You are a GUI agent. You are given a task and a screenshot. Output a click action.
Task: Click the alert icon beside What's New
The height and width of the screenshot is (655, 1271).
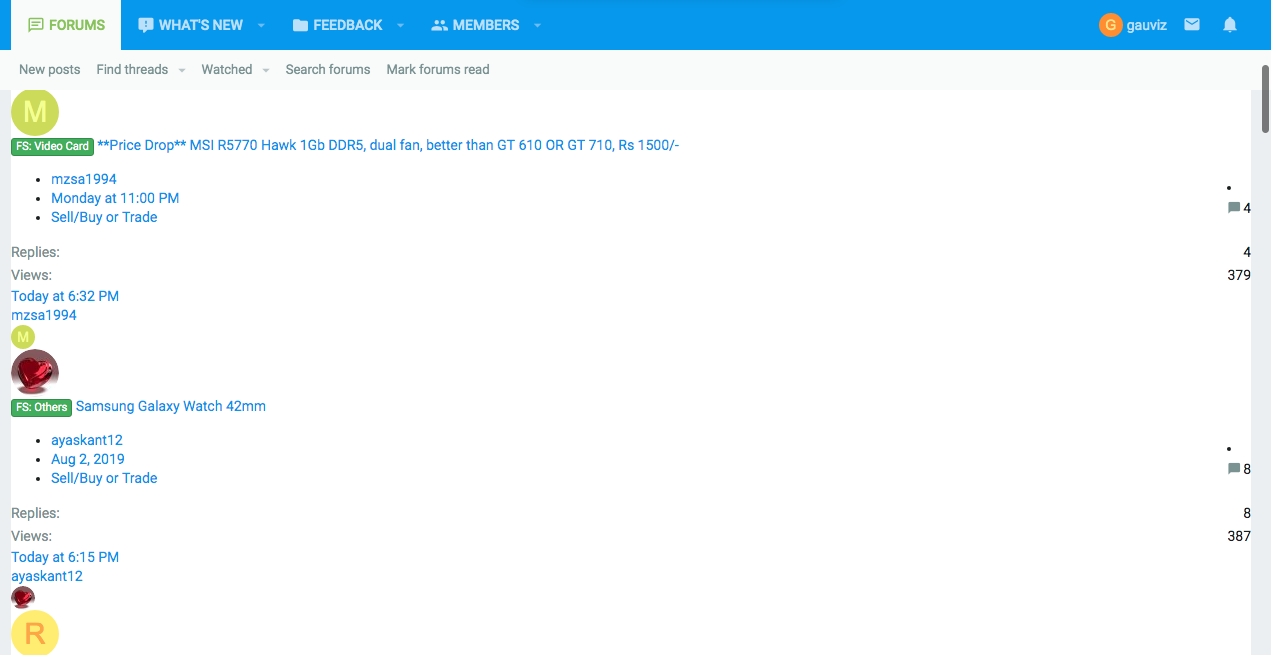146,25
